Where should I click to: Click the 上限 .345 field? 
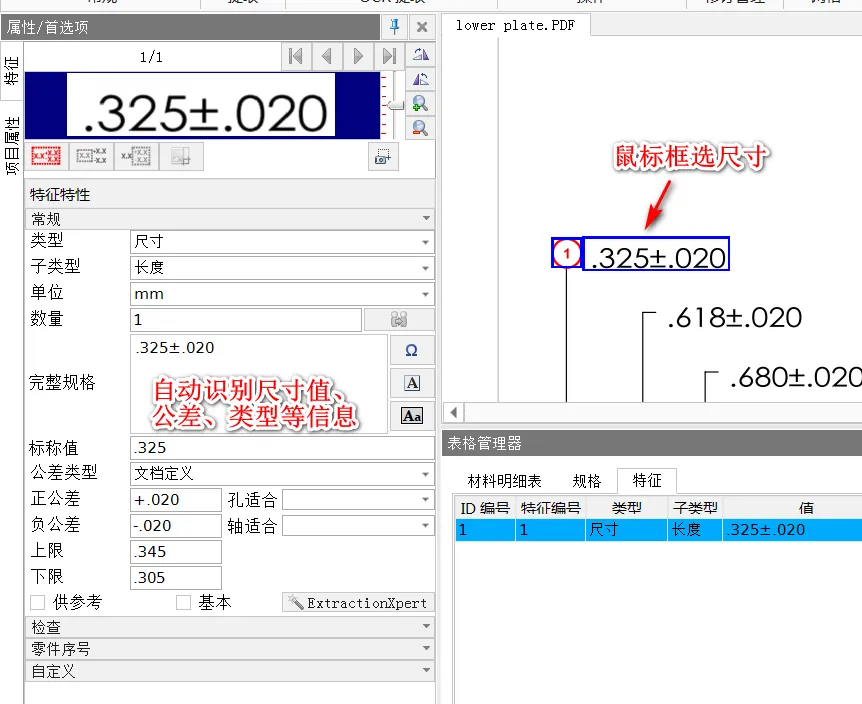(x=176, y=552)
